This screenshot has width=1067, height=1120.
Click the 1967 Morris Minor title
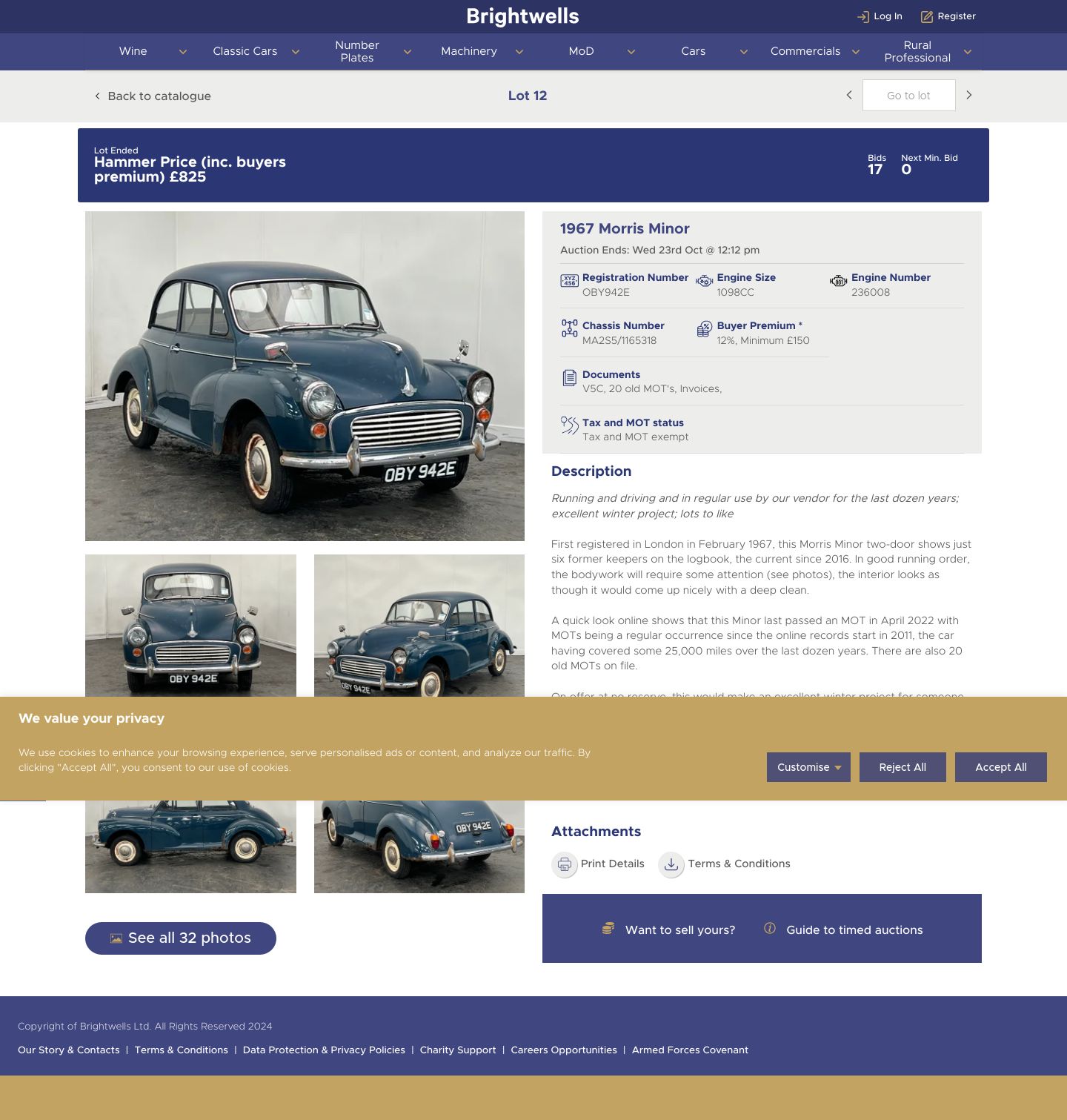pyautogui.click(x=625, y=229)
